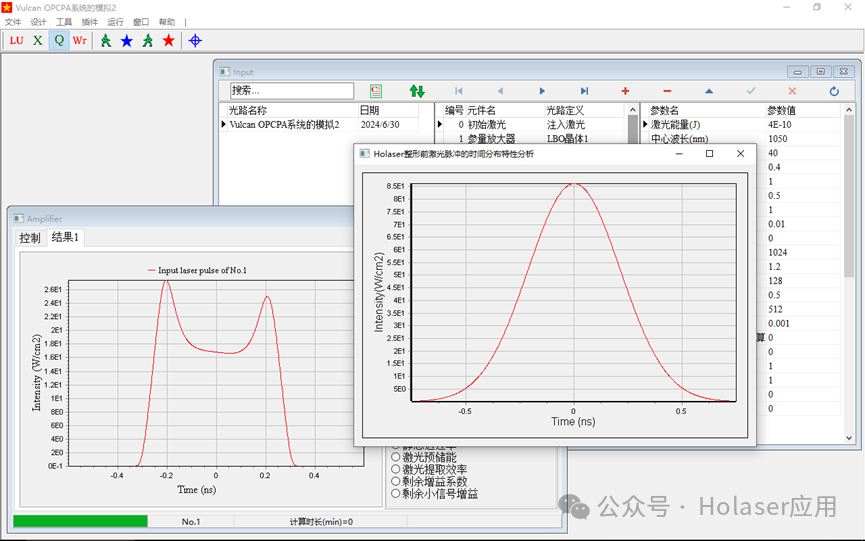Screen dimensions: 865x541
Task: Go to the next record in the Input navigator
Action: (x=542, y=91)
